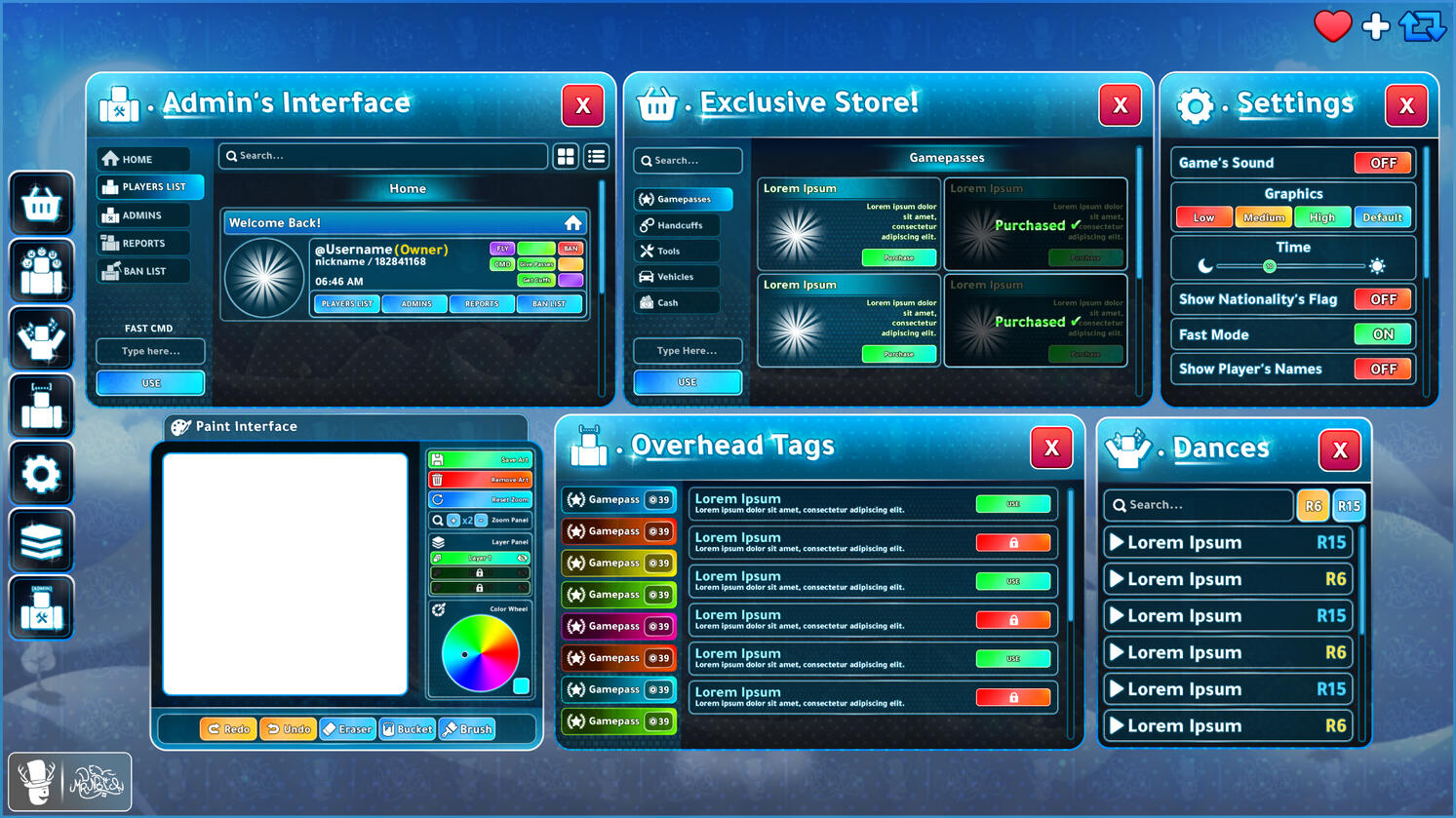This screenshot has width=1456, height=818.
Task: Select Handcuffs category in Exclusive Store
Action: click(x=678, y=225)
